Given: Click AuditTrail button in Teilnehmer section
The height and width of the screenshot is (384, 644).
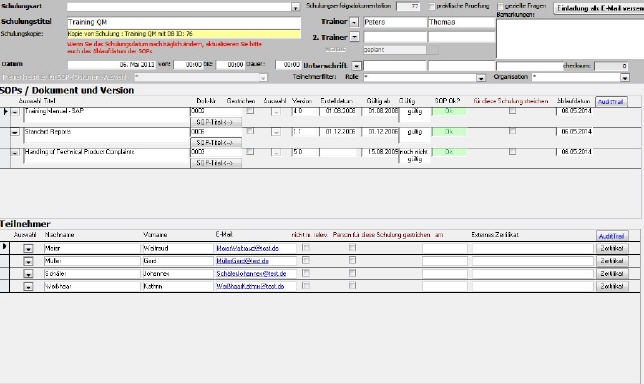Looking at the screenshot, I should click(612, 236).
